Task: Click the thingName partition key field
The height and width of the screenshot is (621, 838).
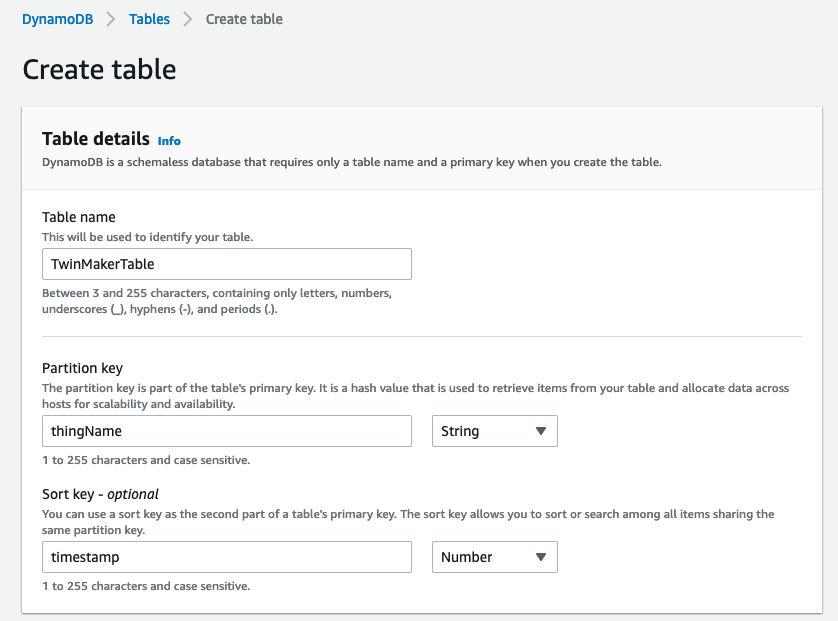Action: coord(226,430)
